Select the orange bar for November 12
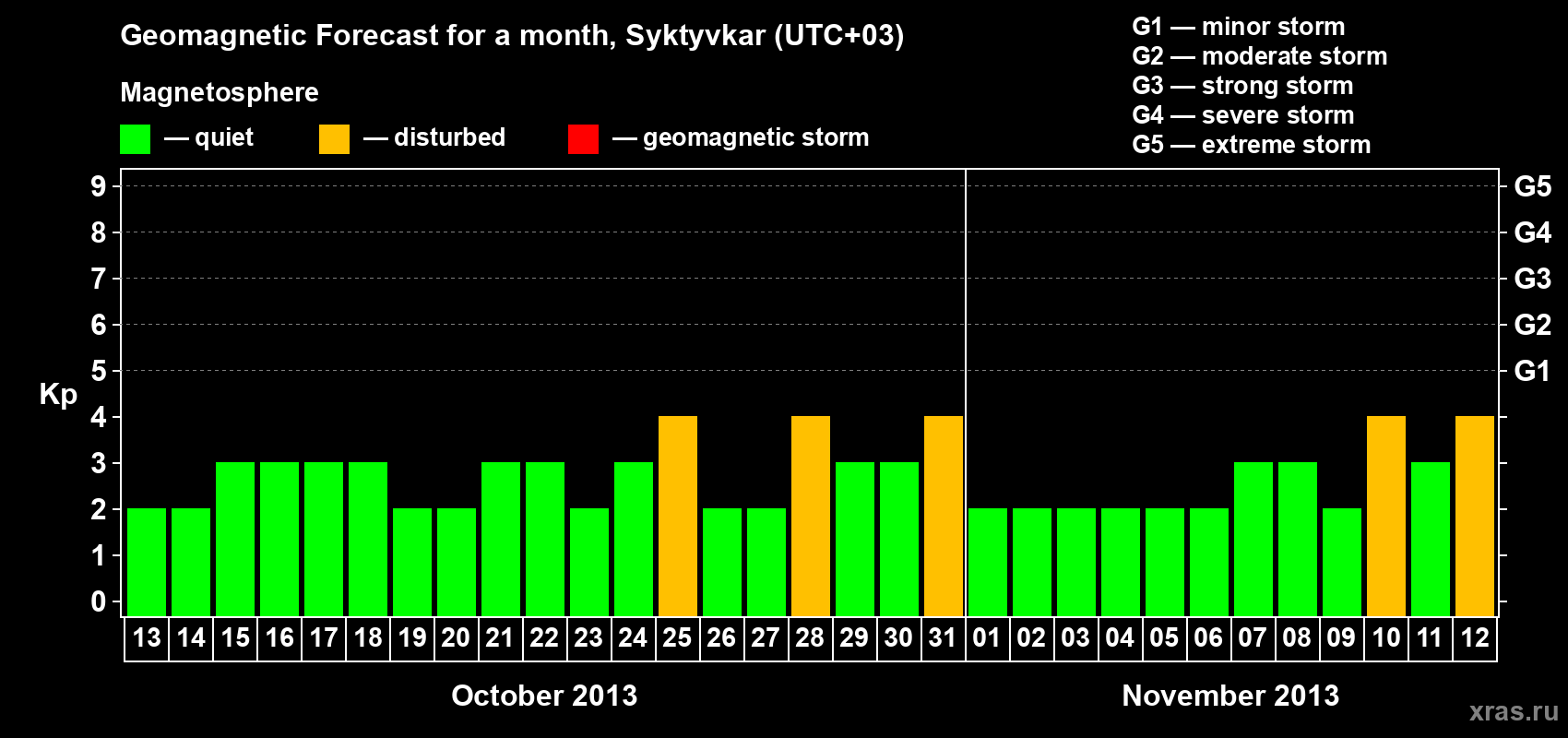 [x=1475, y=516]
